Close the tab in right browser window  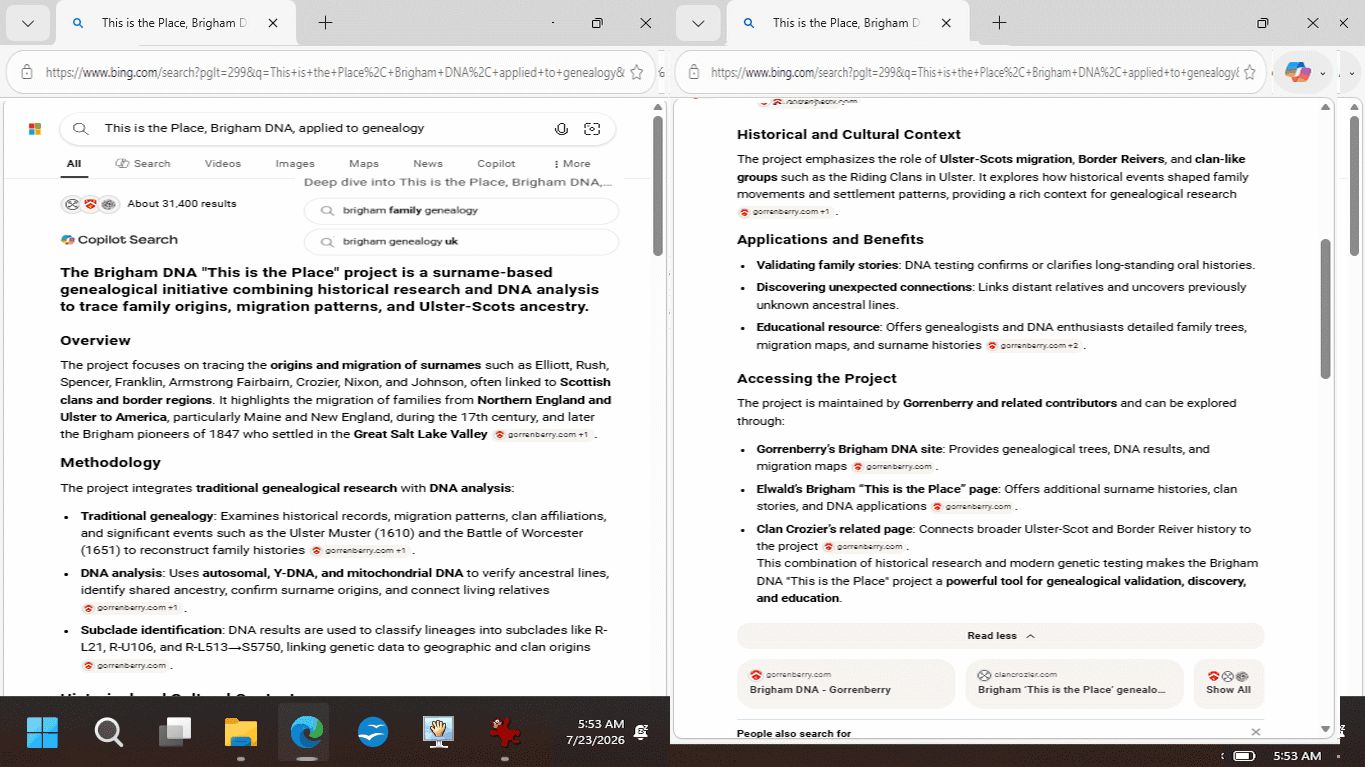point(944,23)
